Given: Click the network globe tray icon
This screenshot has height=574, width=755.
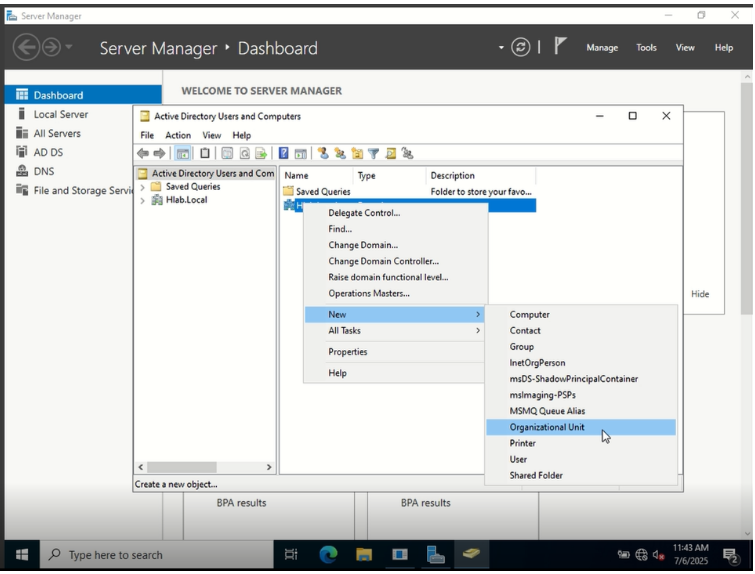Looking at the screenshot, I should coord(641,555).
